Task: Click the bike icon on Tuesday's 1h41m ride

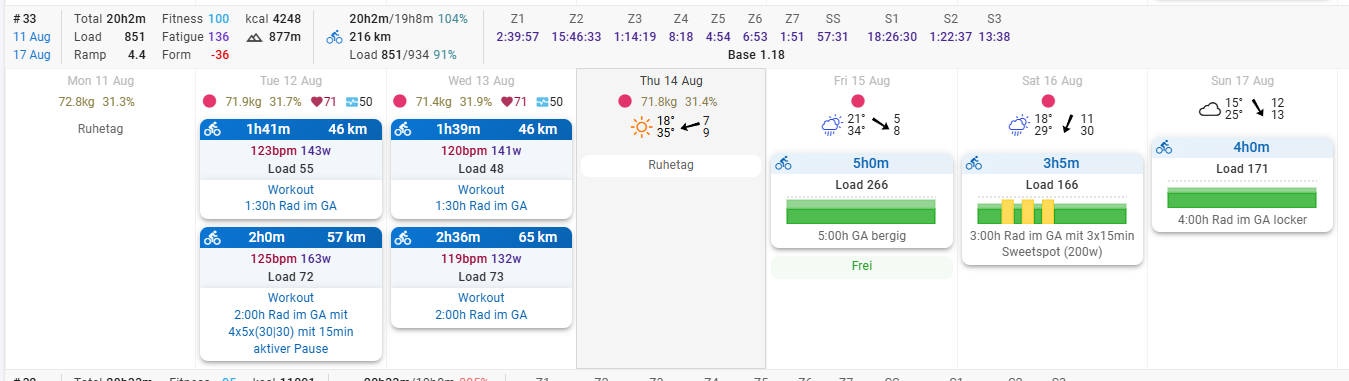Action: click(x=212, y=129)
